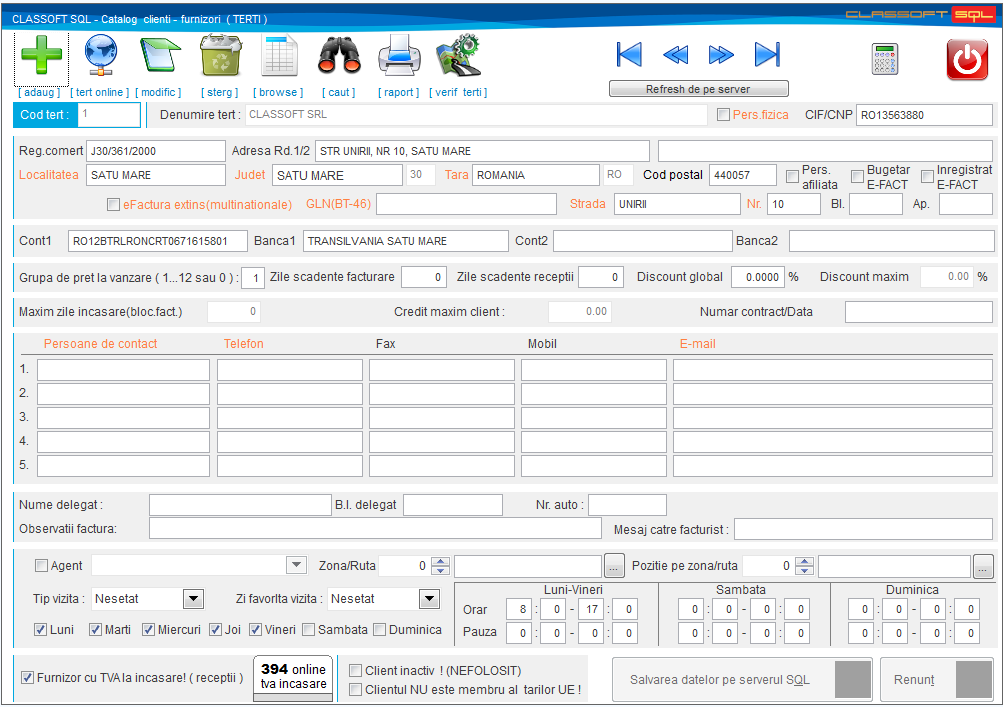1003x707 pixels.
Task: Click the Zona/Ruta ellipsis browse button
Action: click(x=614, y=566)
